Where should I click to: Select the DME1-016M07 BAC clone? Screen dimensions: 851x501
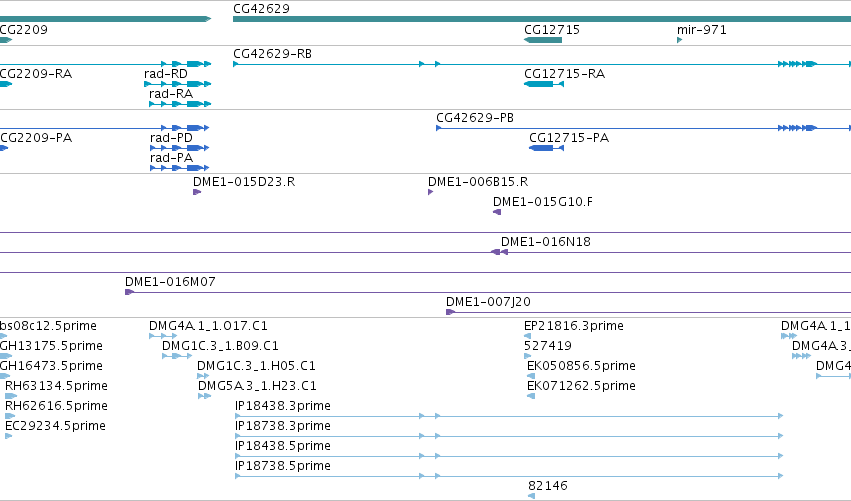click(x=488, y=292)
